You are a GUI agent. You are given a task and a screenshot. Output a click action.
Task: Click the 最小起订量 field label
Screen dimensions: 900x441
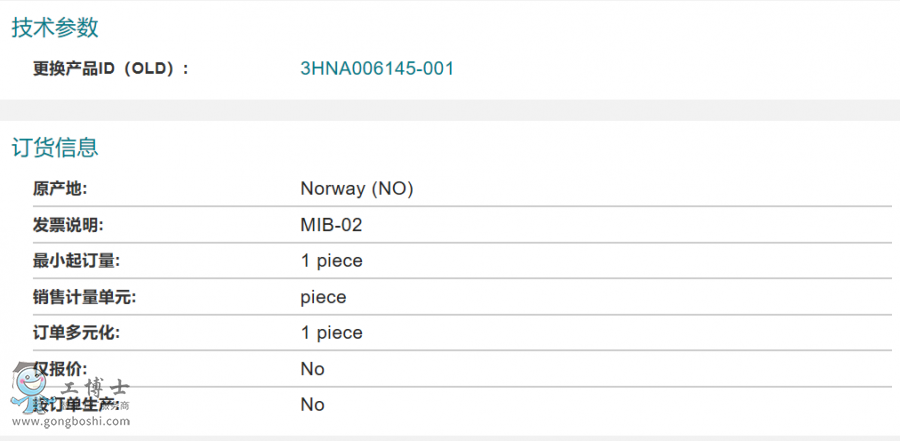[76, 261]
